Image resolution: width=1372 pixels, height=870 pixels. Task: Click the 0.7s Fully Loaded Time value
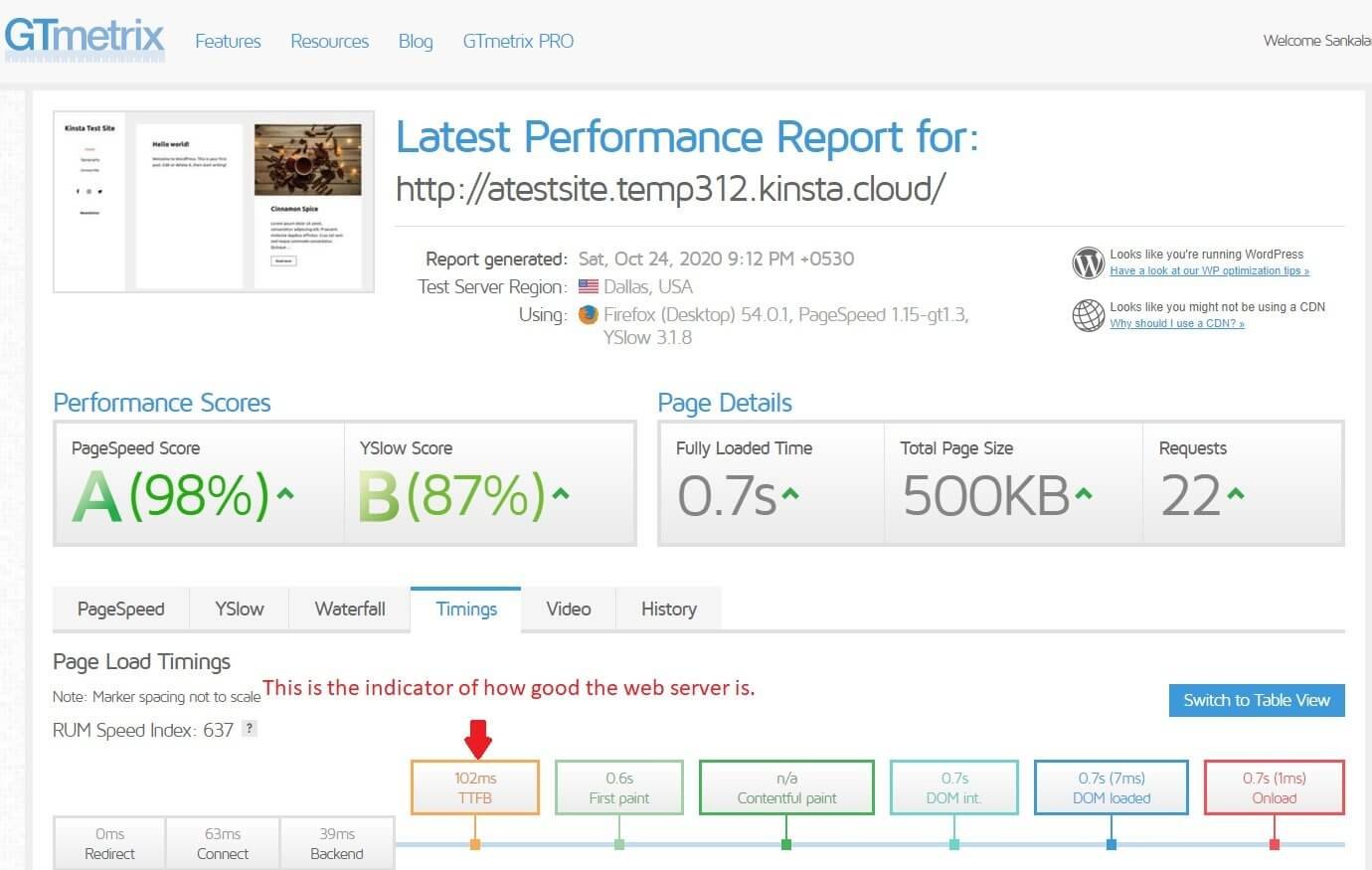coord(727,495)
